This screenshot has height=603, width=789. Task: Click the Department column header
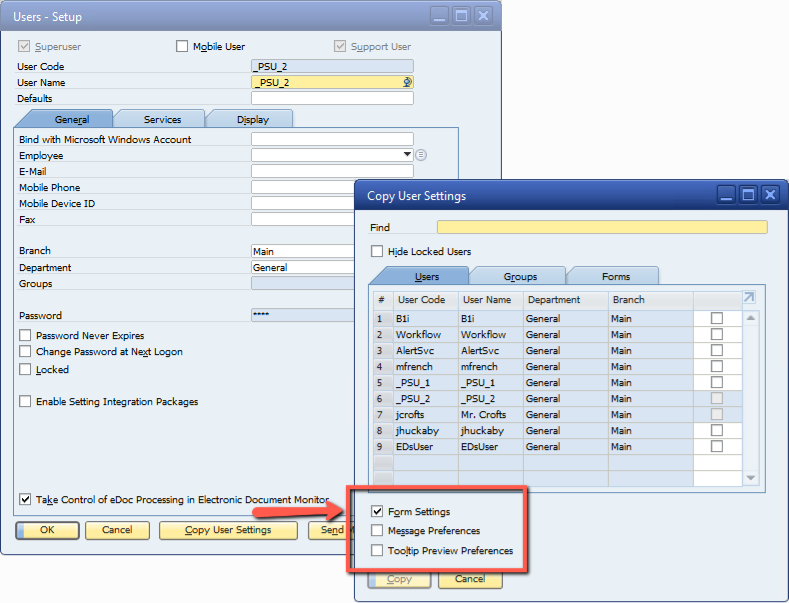566,299
